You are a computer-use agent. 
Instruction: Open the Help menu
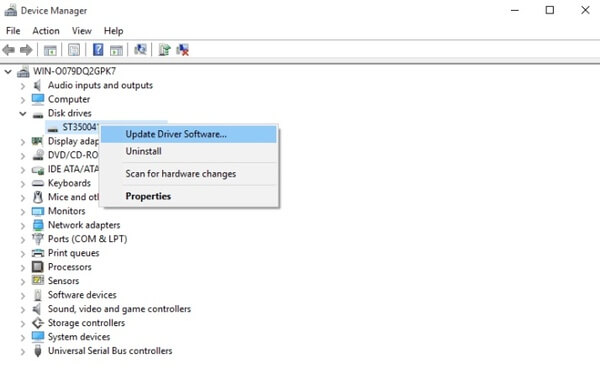113,31
